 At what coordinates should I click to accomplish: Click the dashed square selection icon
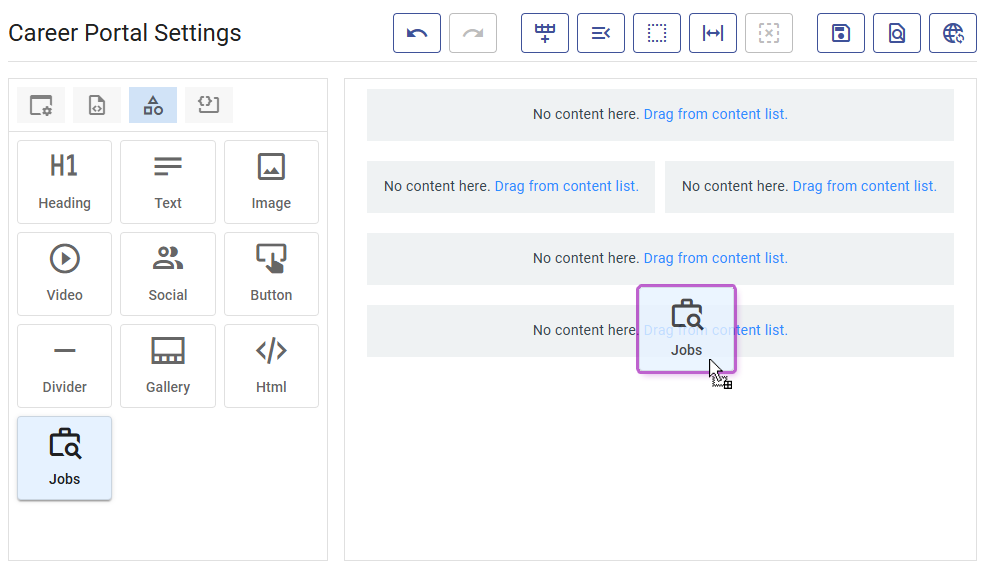(657, 33)
